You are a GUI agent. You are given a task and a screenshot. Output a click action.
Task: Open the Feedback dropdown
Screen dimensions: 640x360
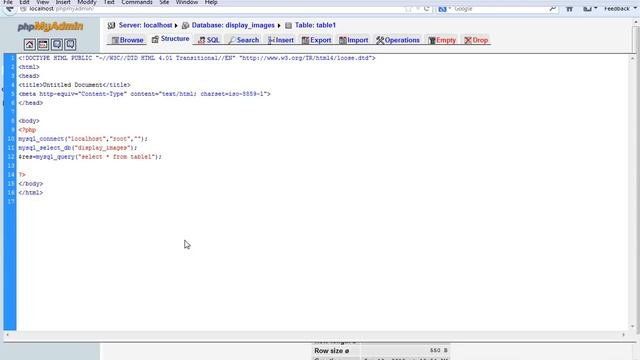pyautogui.click(x=620, y=8)
